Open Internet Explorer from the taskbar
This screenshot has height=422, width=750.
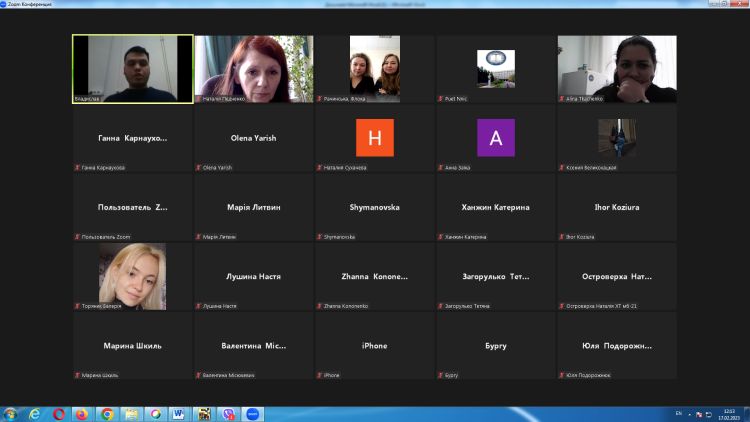(35, 413)
